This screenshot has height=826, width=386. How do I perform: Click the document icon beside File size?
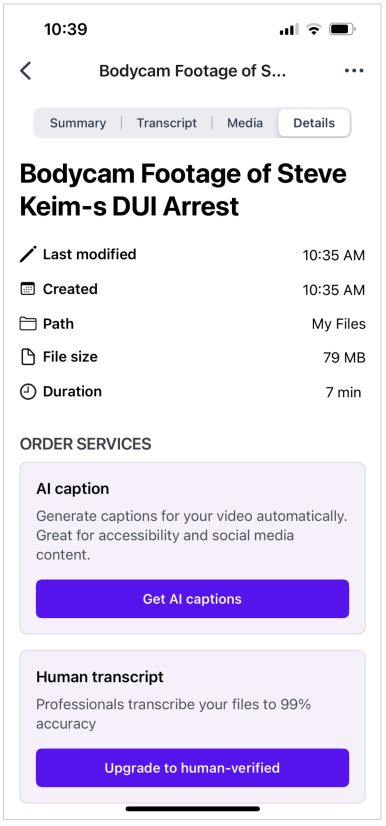[27, 357]
